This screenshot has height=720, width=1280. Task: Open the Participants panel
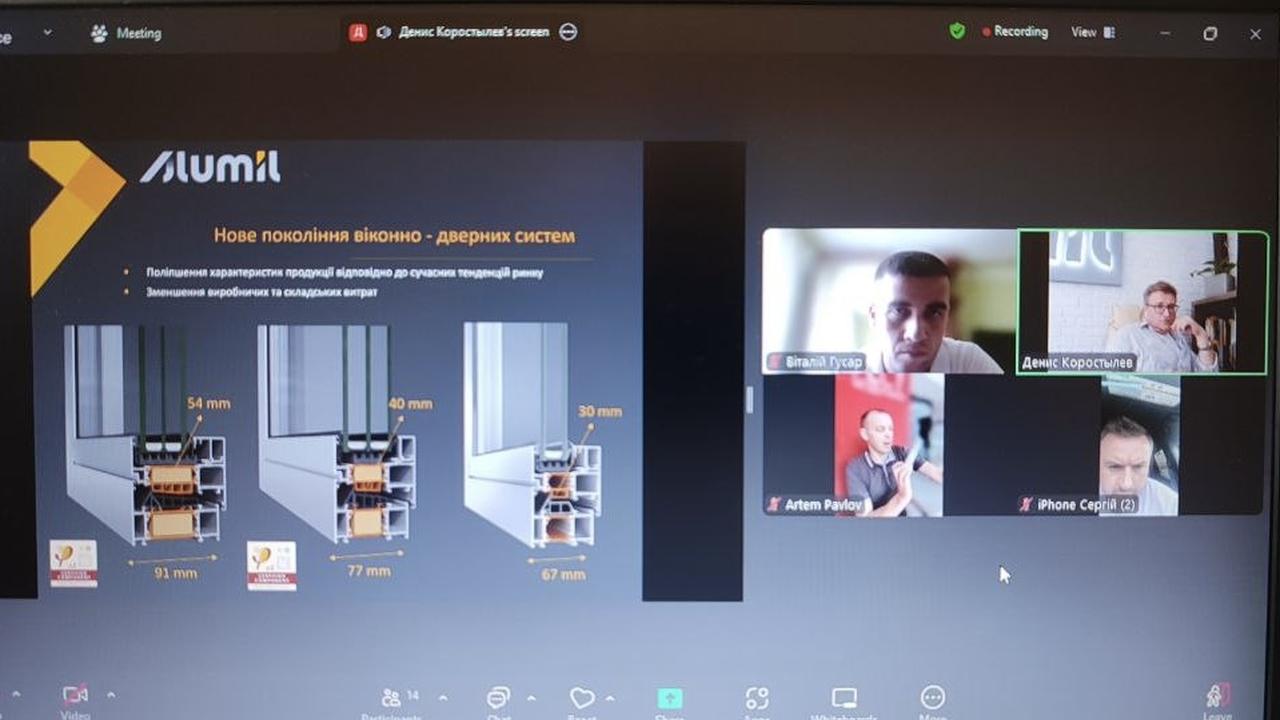[391, 700]
